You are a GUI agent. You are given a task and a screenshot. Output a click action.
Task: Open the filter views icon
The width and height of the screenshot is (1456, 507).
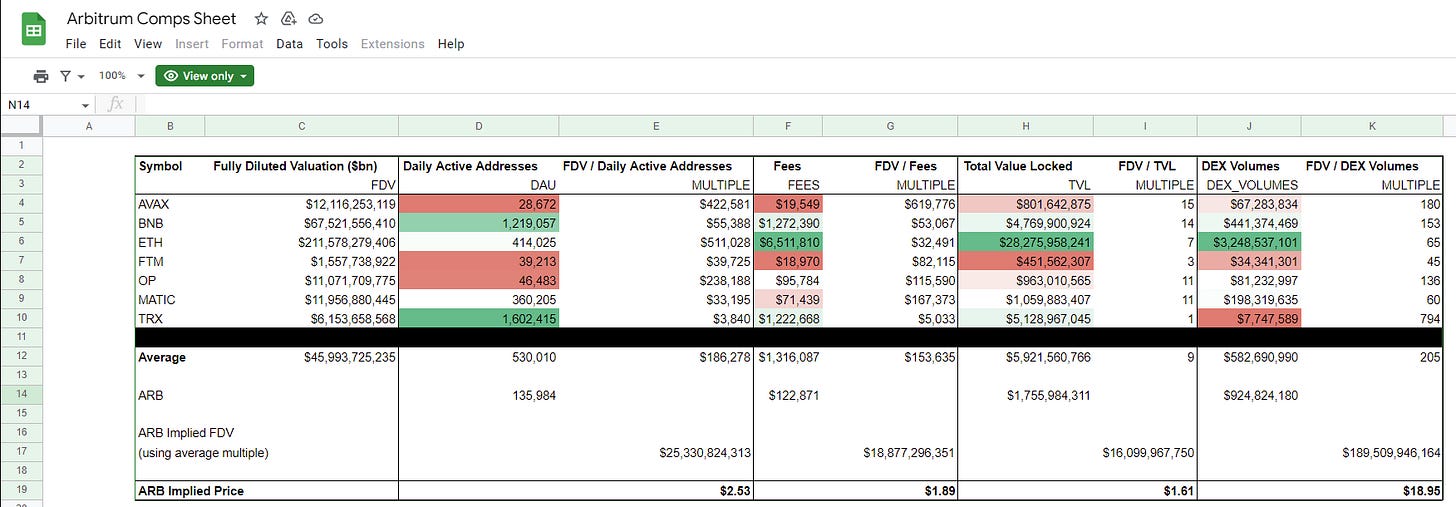click(66, 76)
